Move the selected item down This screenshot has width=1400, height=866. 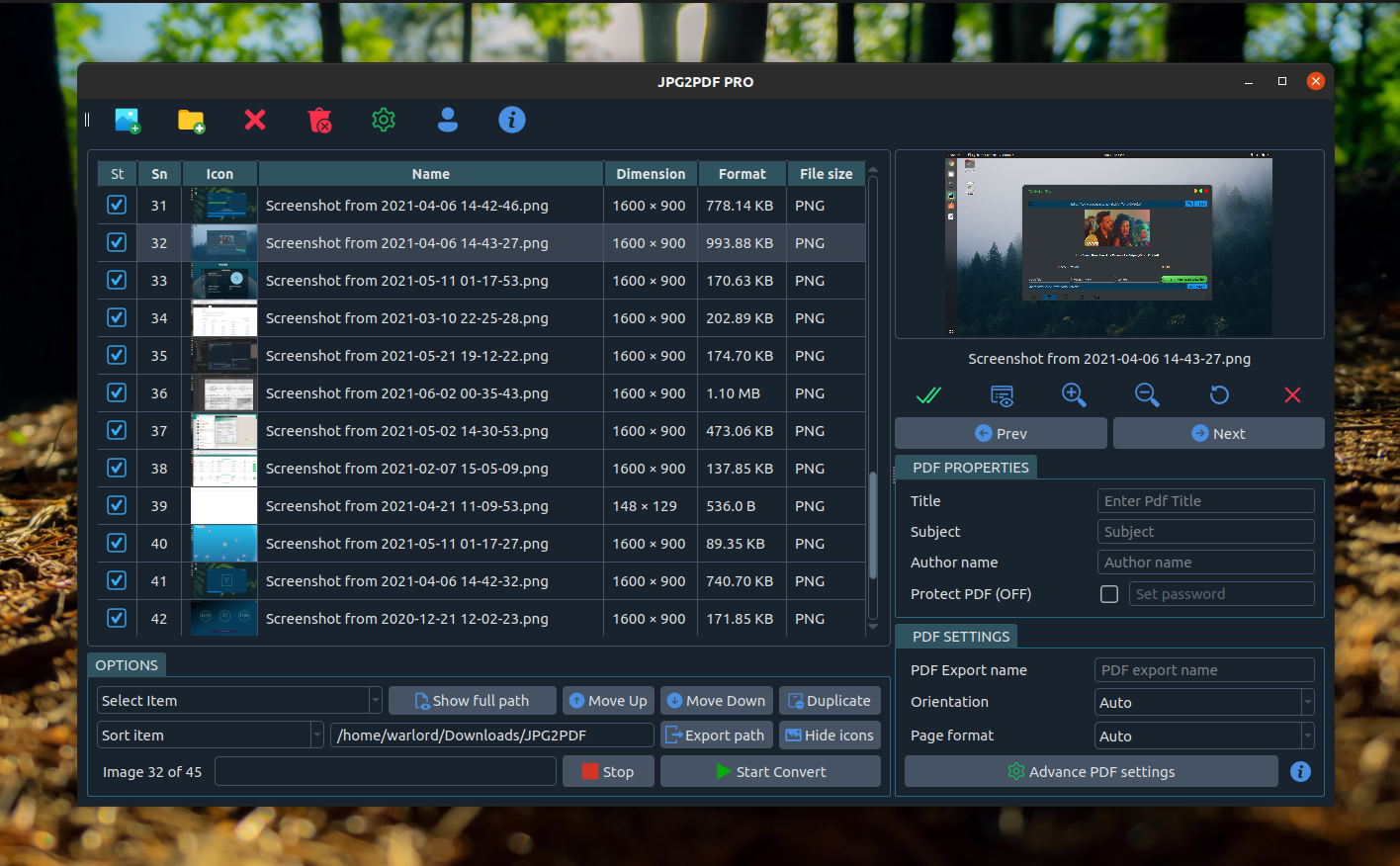coord(717,701)
